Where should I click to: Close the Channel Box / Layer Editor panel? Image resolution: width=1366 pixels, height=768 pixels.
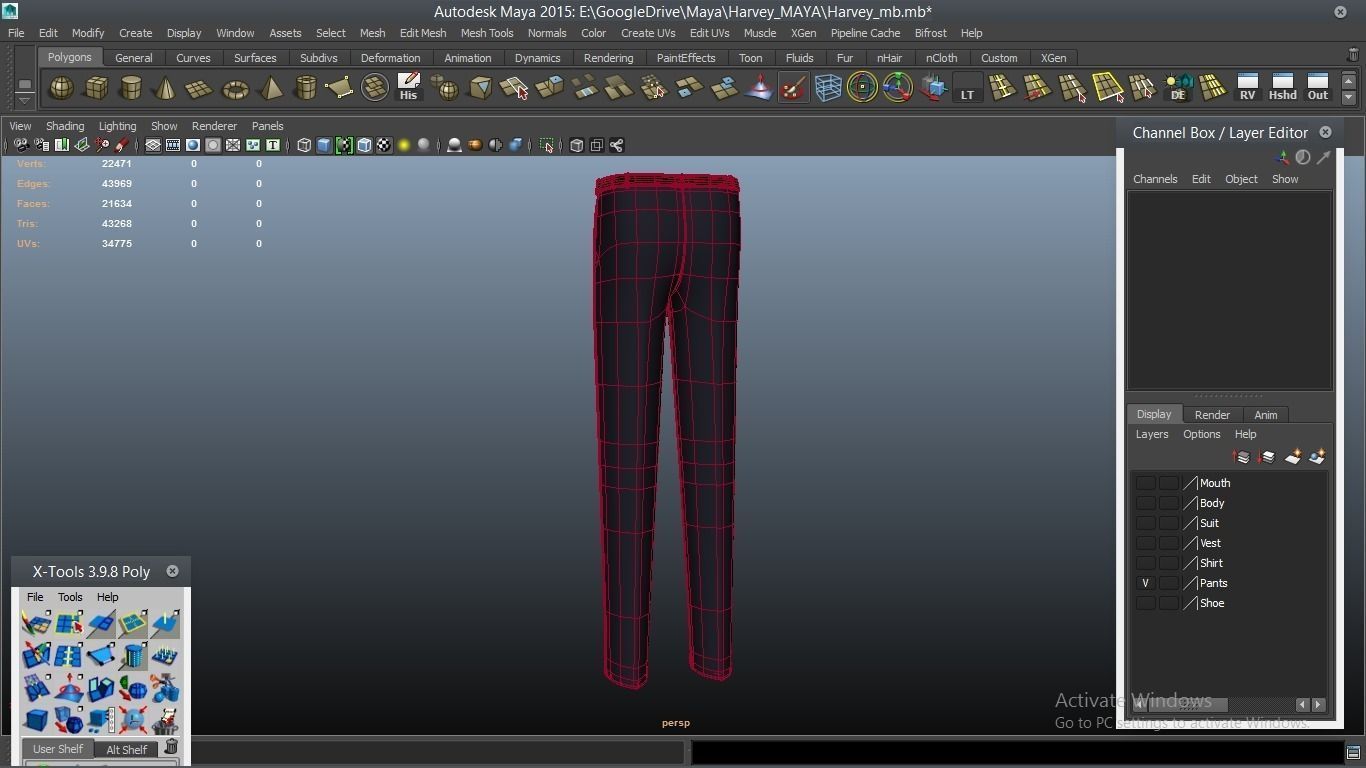(x=1325, y=132)
